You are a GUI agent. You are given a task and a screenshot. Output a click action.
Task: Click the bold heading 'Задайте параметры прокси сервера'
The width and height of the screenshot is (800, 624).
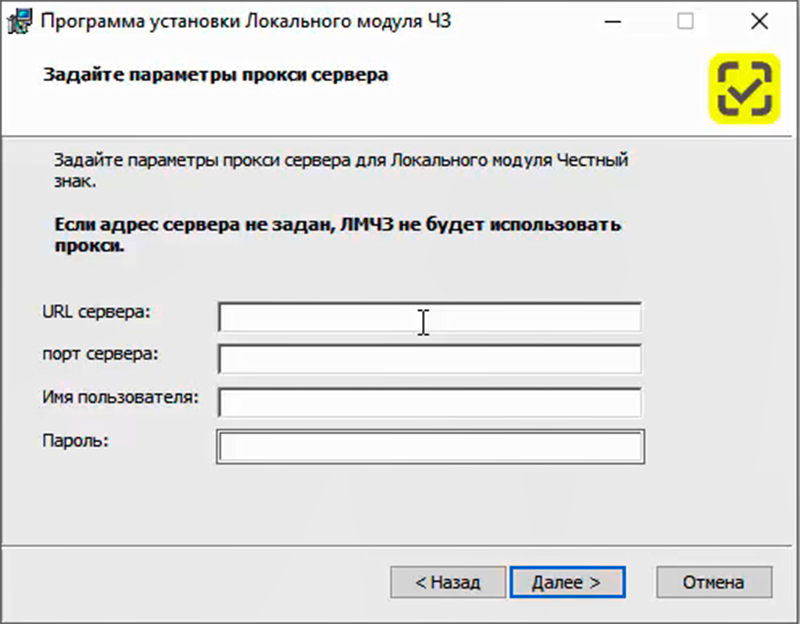[x=214, y=75]
